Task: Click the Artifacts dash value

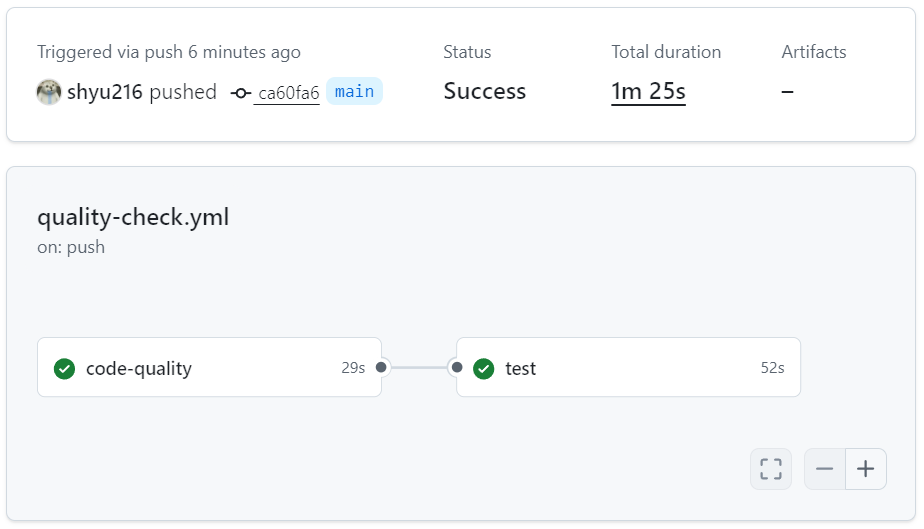Action: (788, 92)
